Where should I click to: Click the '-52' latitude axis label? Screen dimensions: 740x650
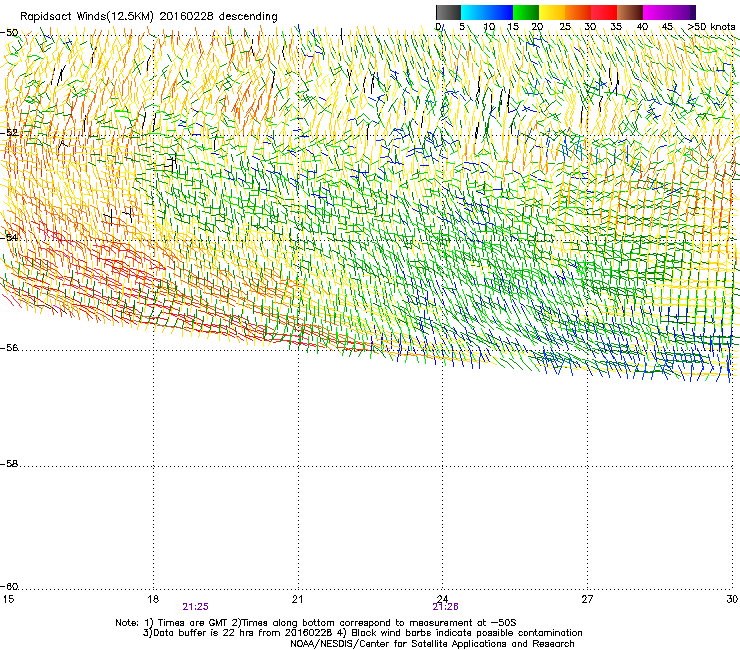click(9, 133)
